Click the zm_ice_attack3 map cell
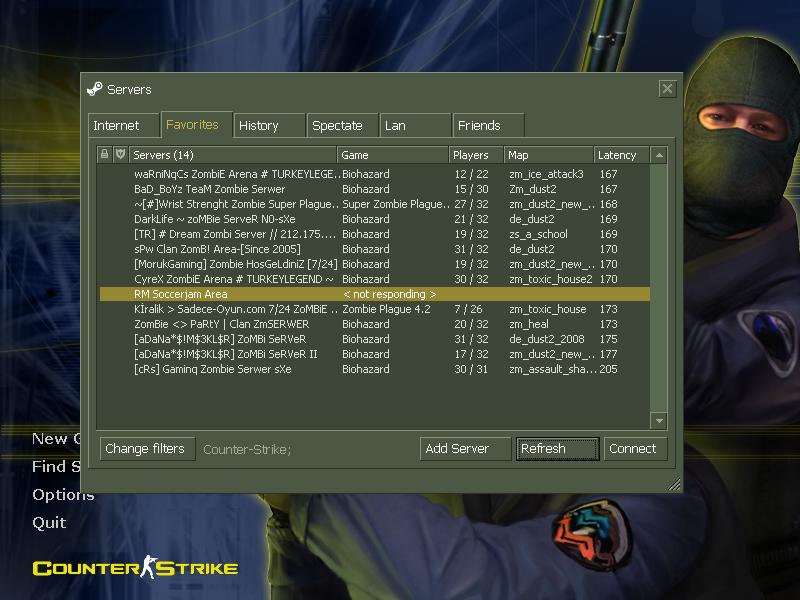The image size is (800, 600). tap(546, 174)
